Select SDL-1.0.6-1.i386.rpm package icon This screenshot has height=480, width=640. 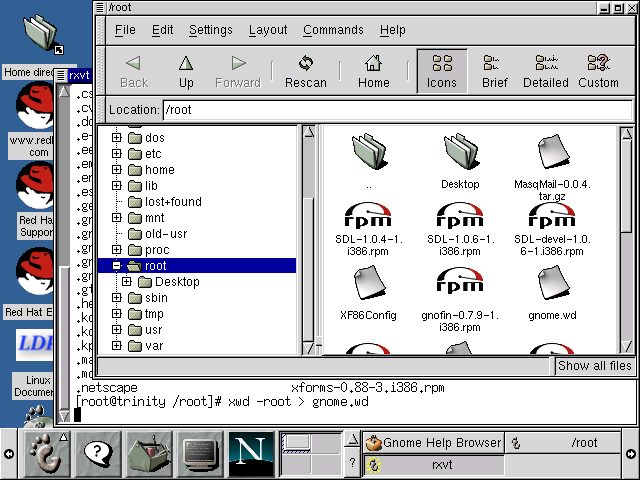pos(460,215)
